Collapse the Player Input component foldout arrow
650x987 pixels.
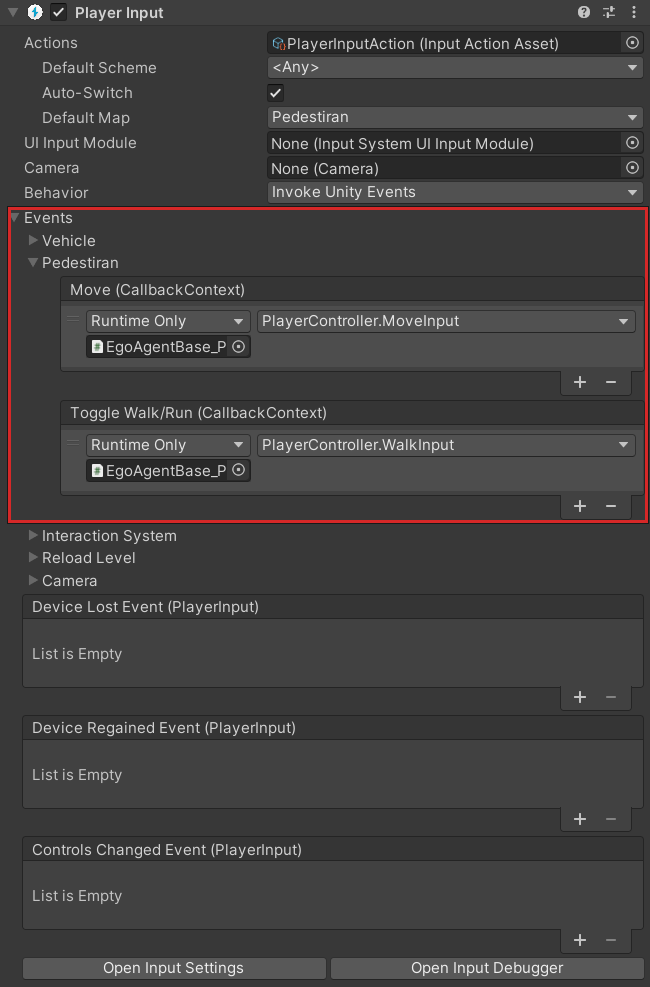click(13, 13)
